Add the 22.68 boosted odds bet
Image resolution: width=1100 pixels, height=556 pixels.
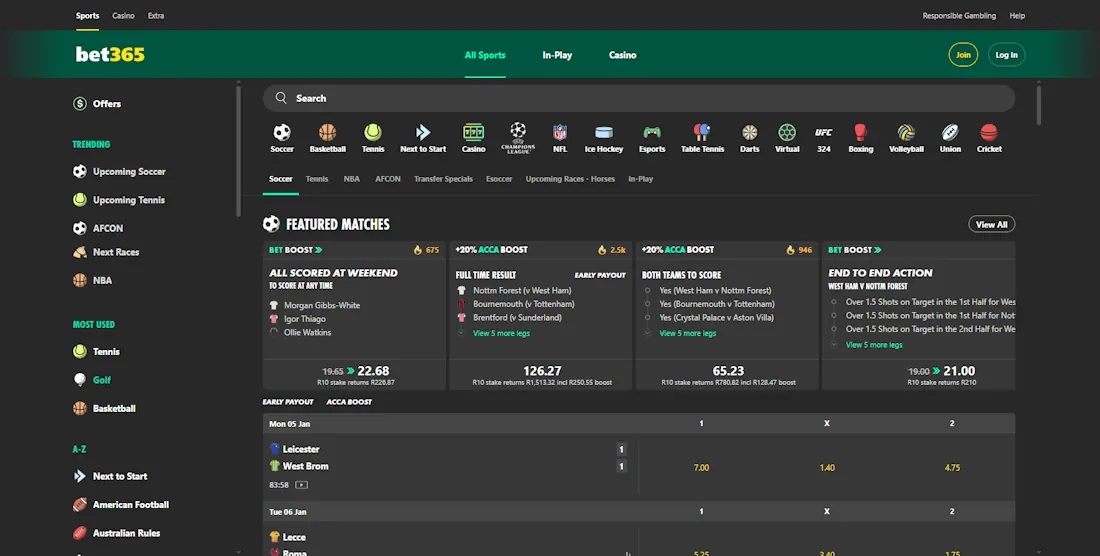tap(354, 374)
